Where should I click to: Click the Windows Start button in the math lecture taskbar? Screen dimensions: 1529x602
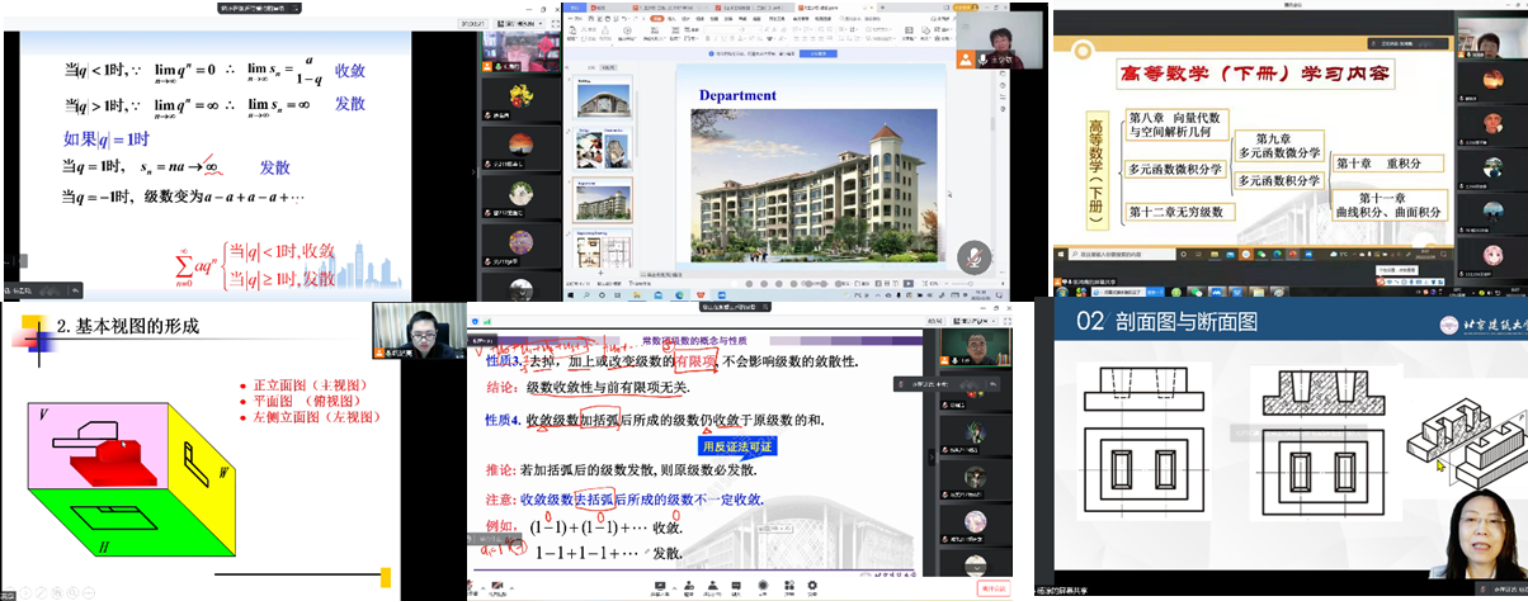tap(1060, 256)
